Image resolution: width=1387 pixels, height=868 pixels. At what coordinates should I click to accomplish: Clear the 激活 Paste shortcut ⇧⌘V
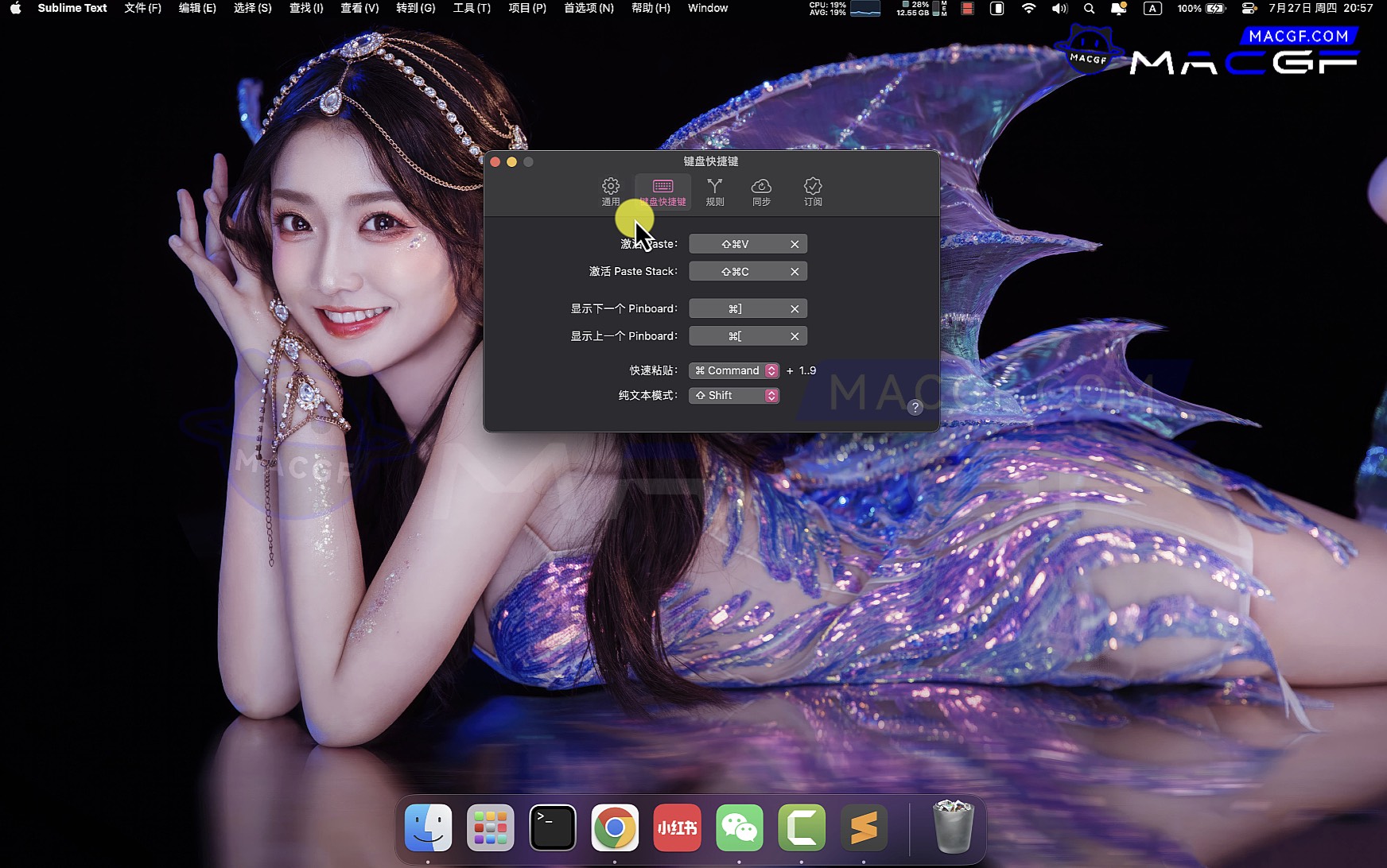(x=794, y=245)
